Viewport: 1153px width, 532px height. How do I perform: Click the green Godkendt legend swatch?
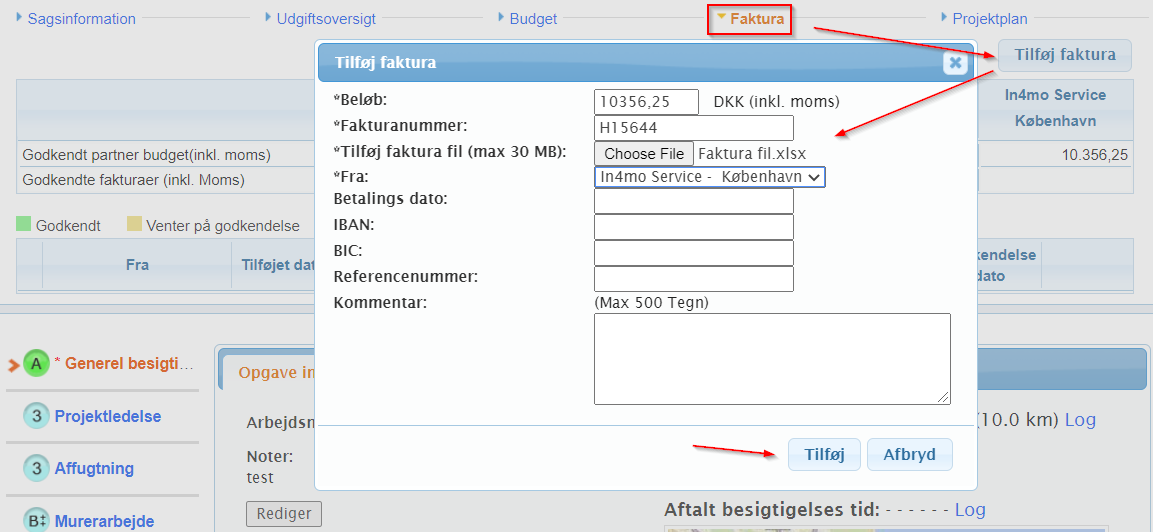tap(24, 225)
